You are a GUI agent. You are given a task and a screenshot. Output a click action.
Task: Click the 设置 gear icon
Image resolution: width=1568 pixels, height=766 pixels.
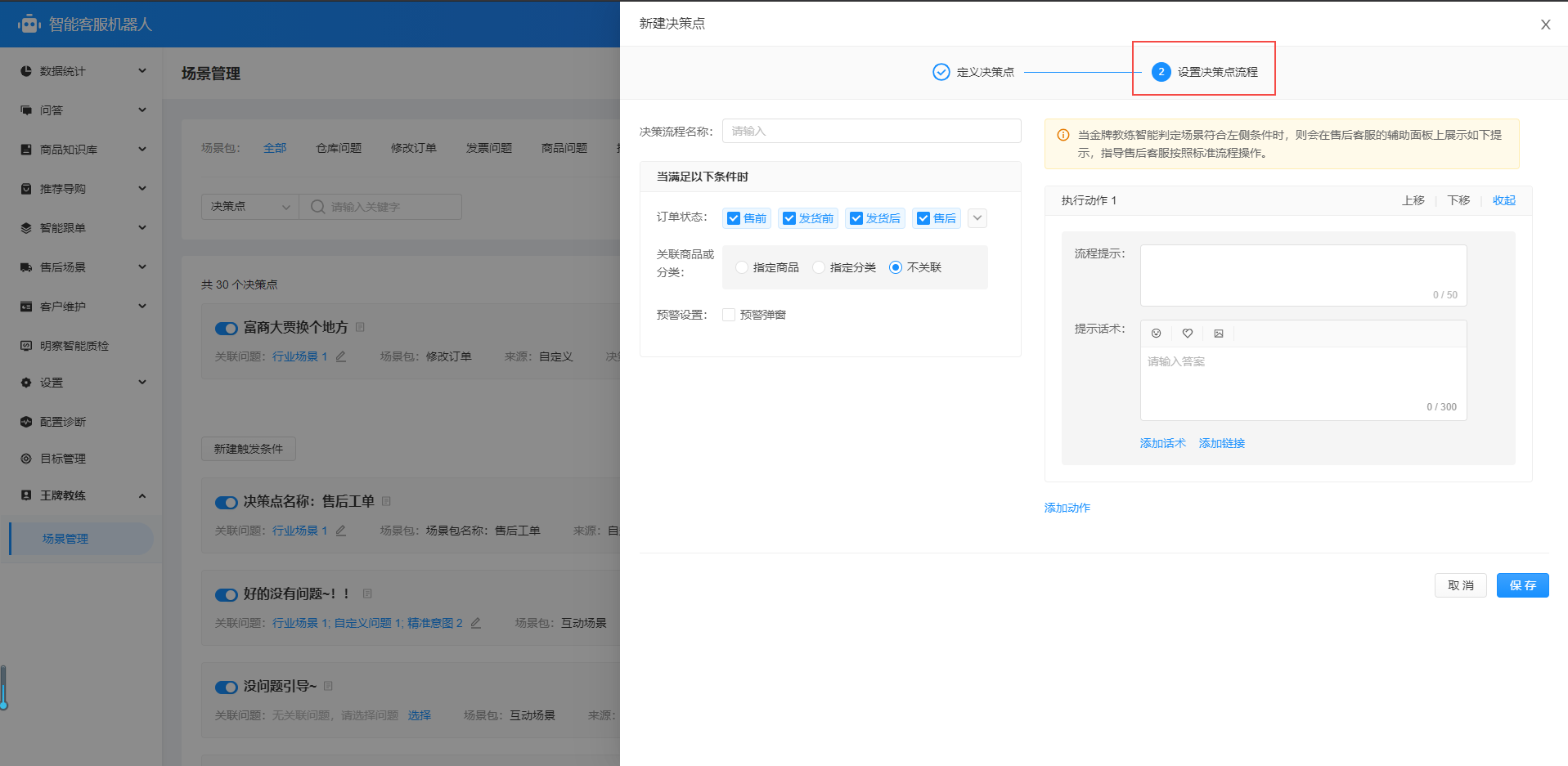coord(26,383)
